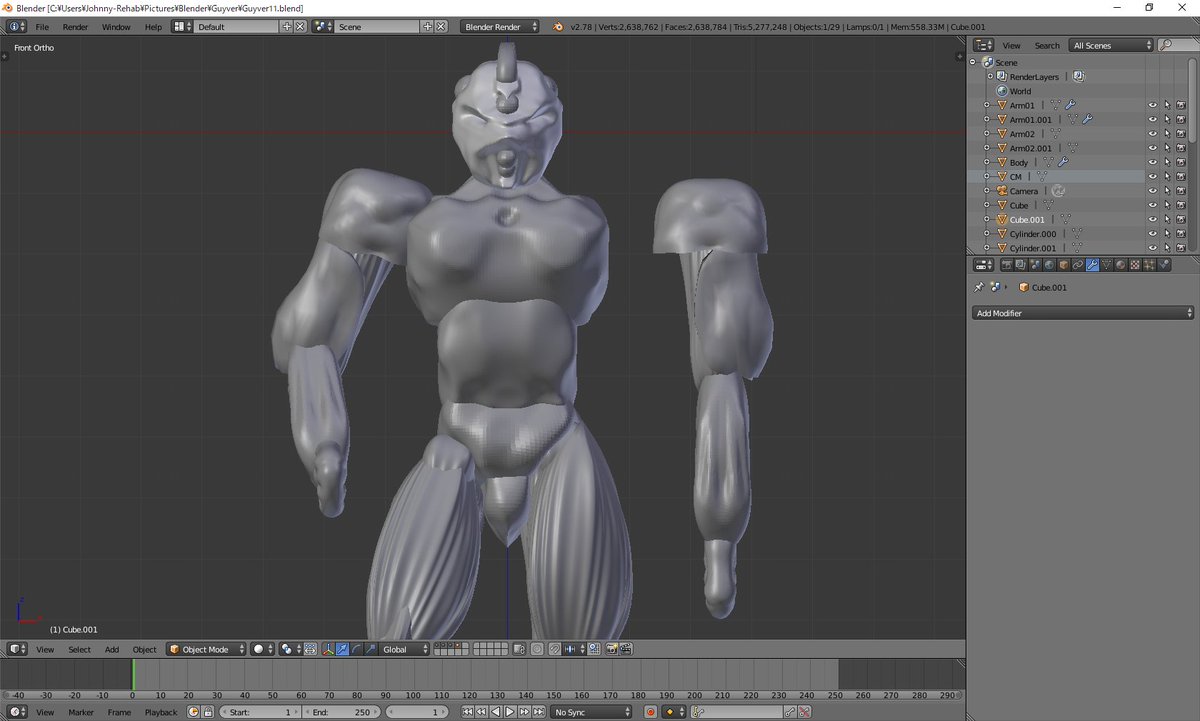Select the scale manipulator icon
The width and height of the screenshot is (1200, 721).
tap(370, 649)
